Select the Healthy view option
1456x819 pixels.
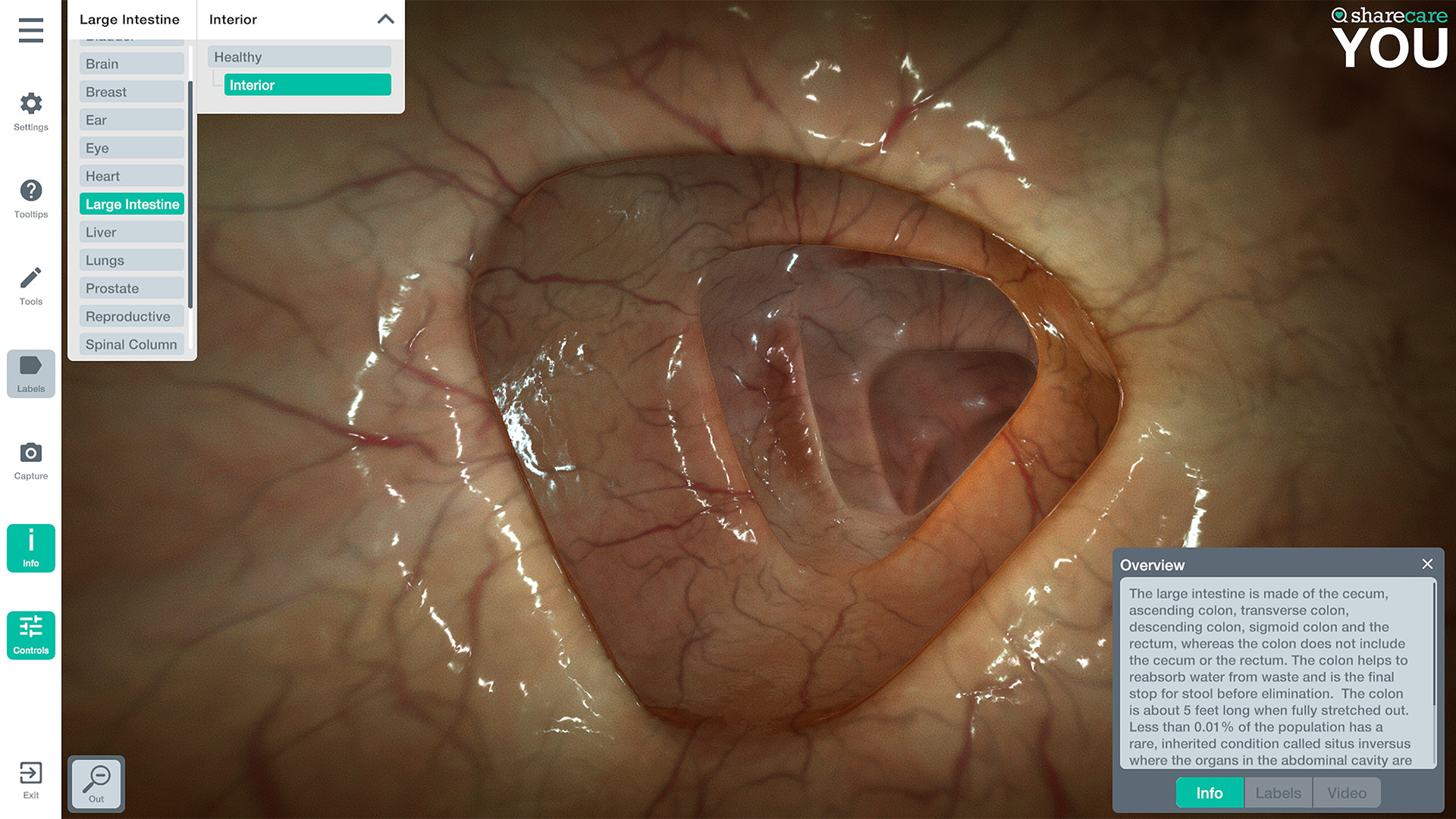click(298, 56)
